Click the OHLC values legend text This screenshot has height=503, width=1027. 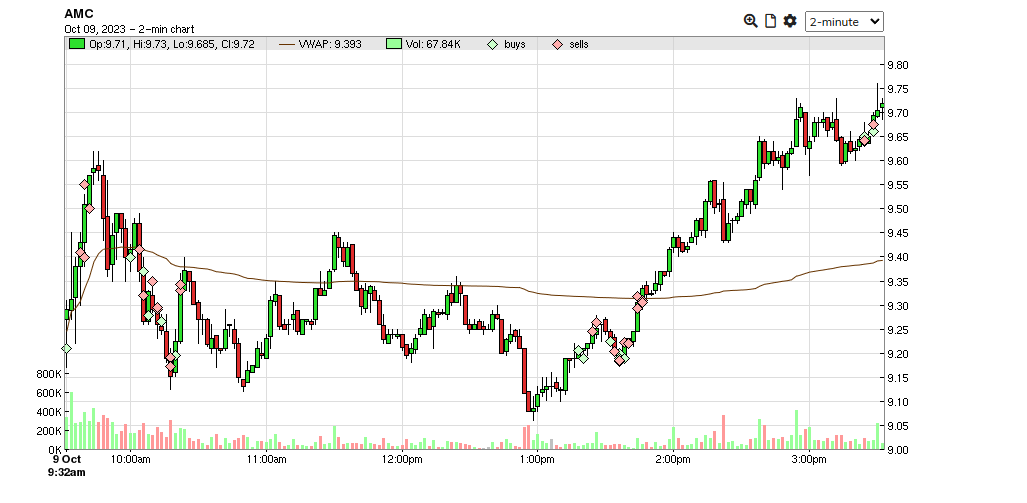[172, 45]
